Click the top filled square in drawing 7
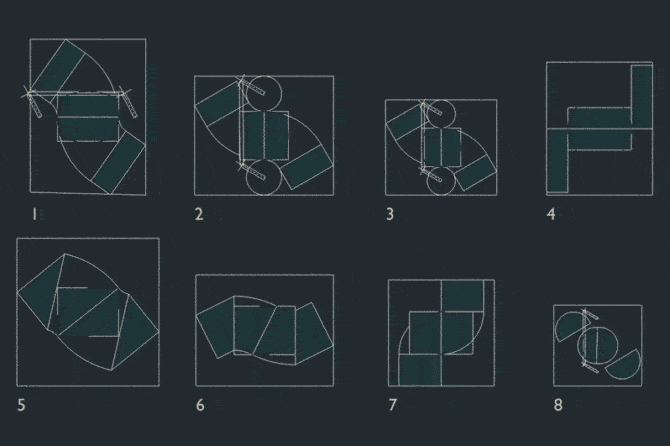Screen dimensions: 670x446 462,296
